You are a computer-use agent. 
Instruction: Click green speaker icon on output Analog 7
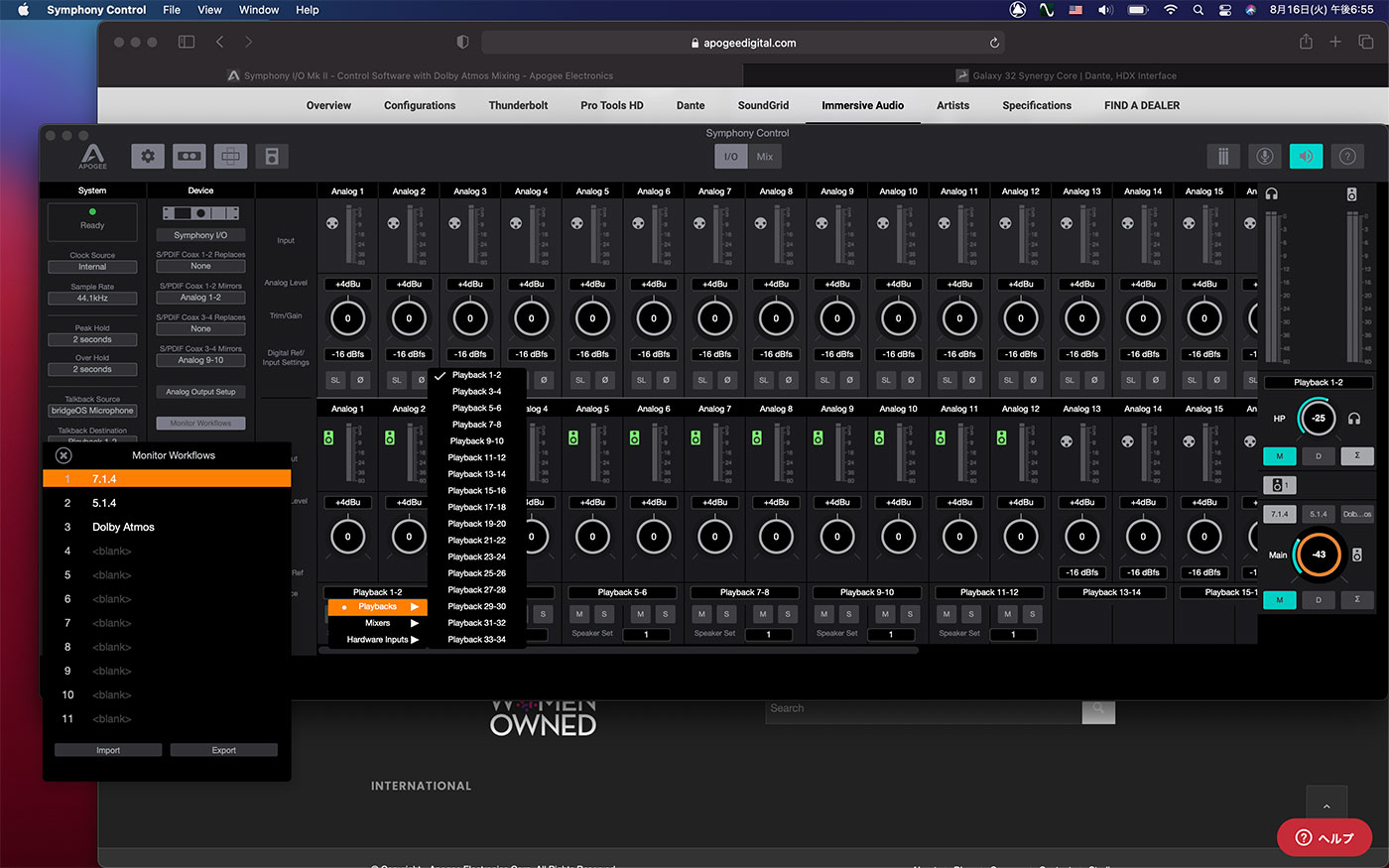pyautogui.click(x=695, y=437)
